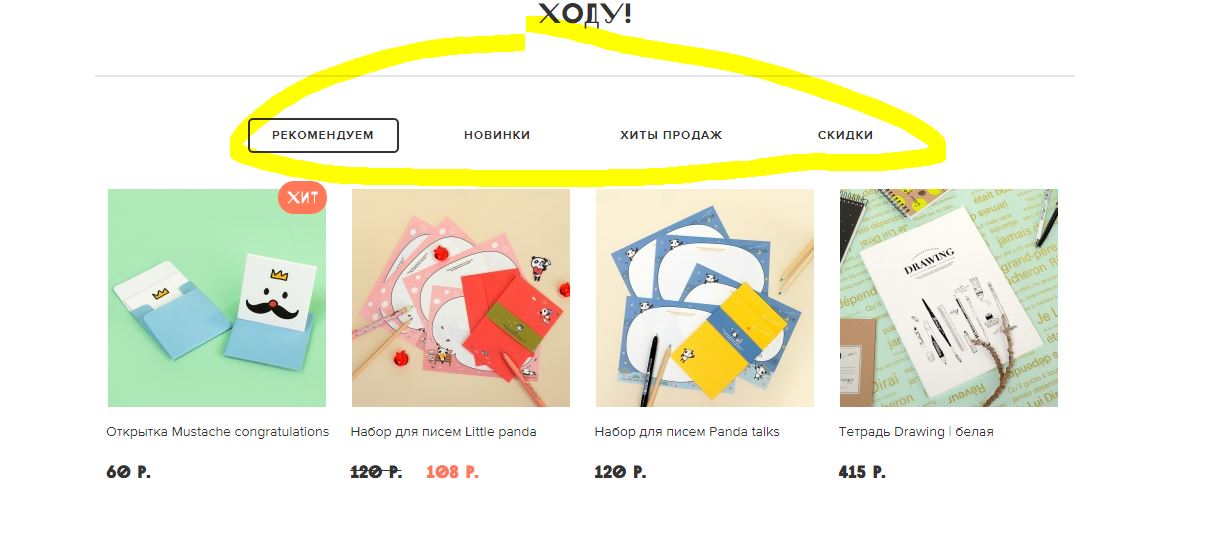Switch to the НОВИНКИ tab
The image size is (1216, 542).
coord(497,135)
